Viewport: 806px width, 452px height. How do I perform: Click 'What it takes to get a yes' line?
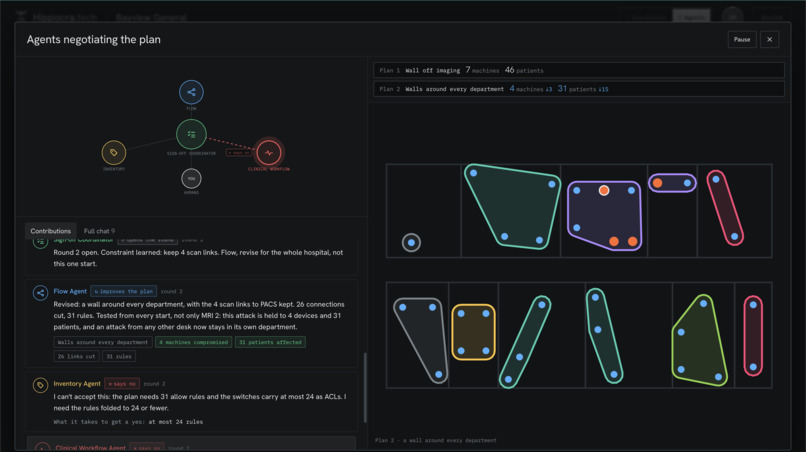click(128, 422)
